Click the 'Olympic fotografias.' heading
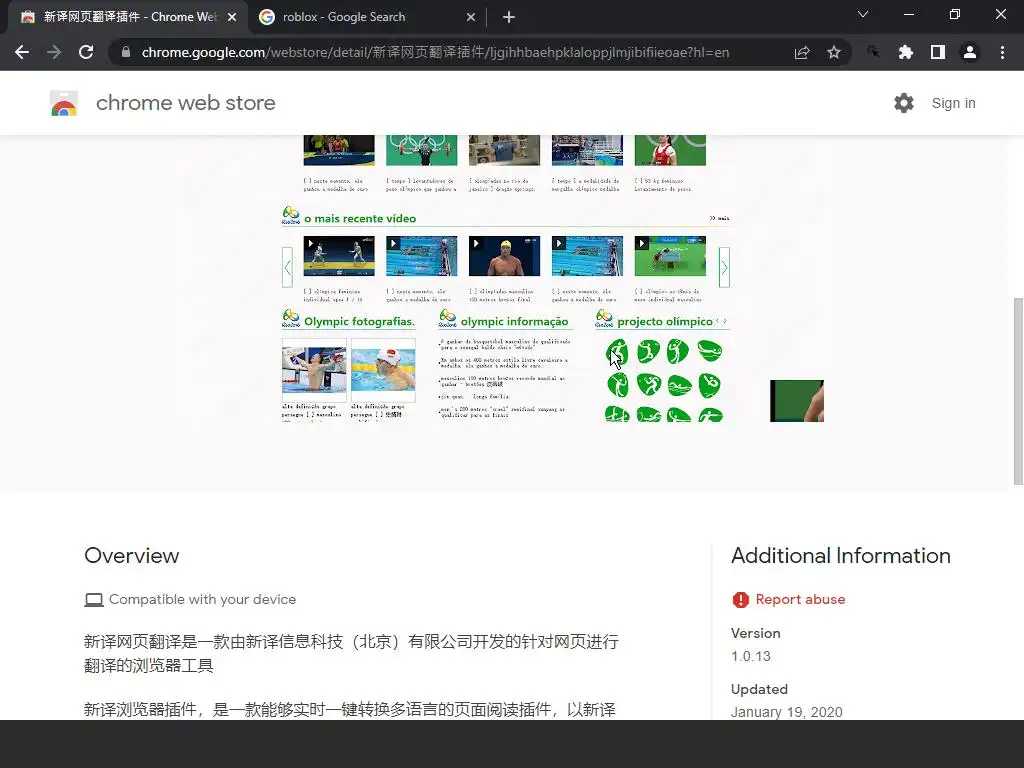Screen dimensions: 1024x768 [359, 321]
